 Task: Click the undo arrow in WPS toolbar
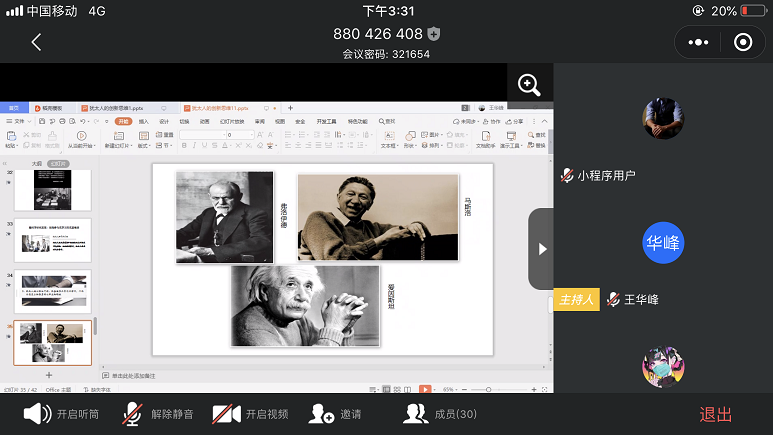[x=83, y=121]
